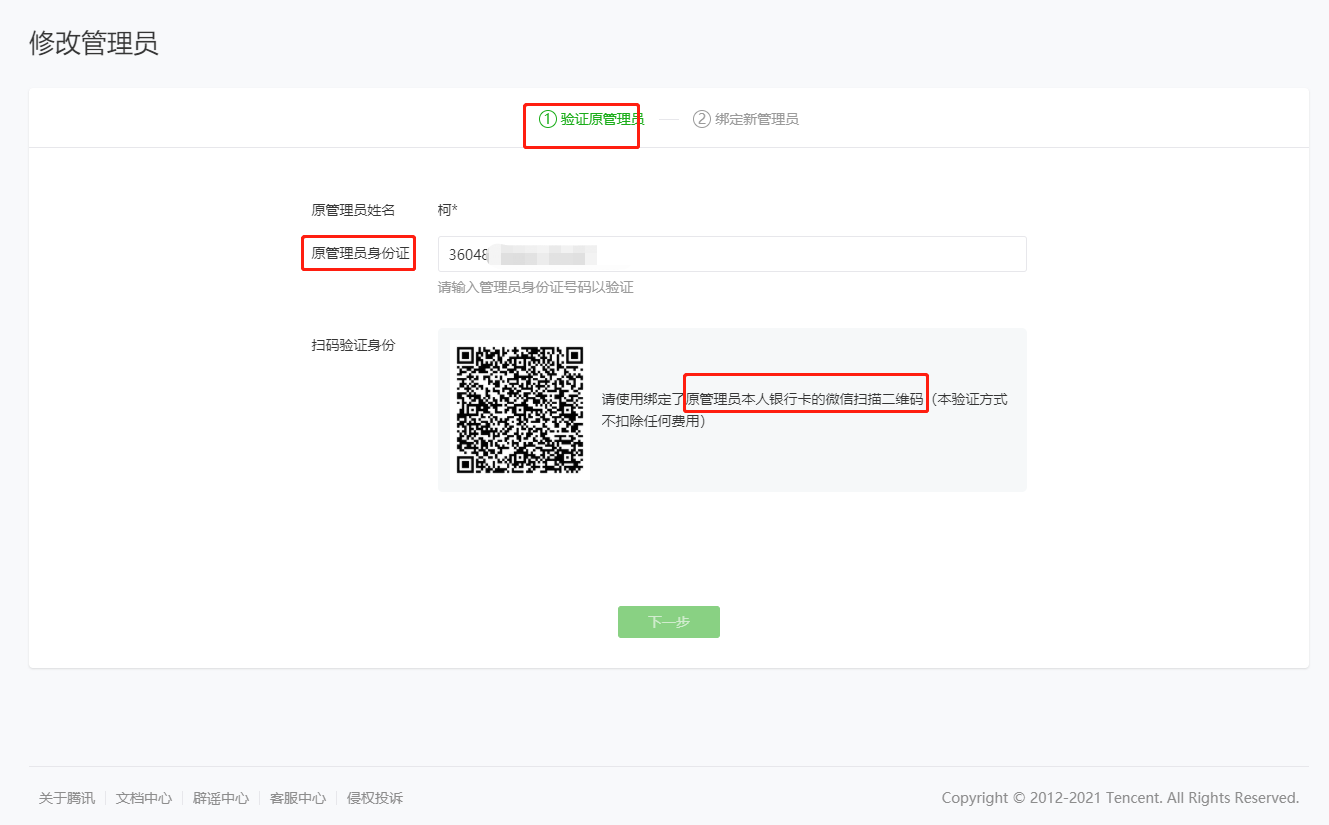Click the 扫码验证身份 label
The height and width of the screenshot is (825, 1329).
(x=353, y=345)
